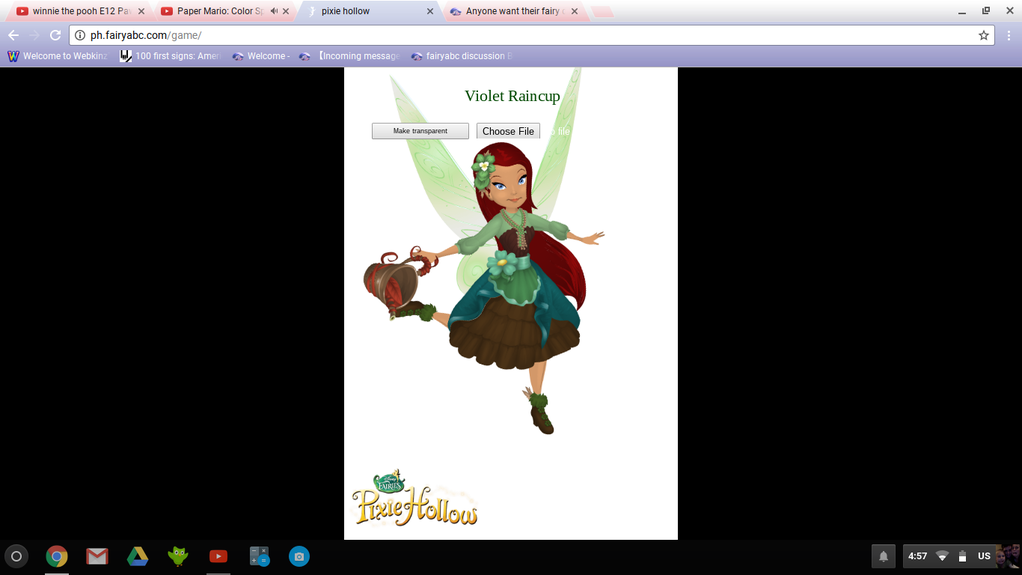This screenshot has height=575, width=1022.
Task: Launch Gmail from the shelf
Action: click(97, 556)
